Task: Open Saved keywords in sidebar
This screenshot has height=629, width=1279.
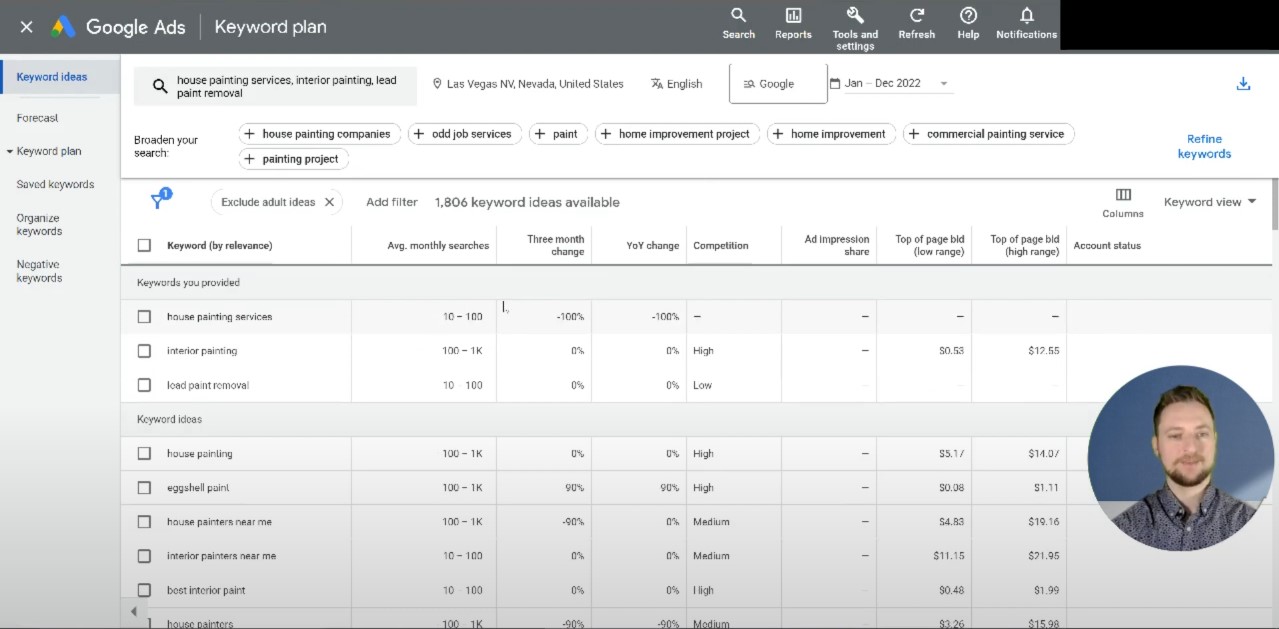Action: click(x=55, y=184)
